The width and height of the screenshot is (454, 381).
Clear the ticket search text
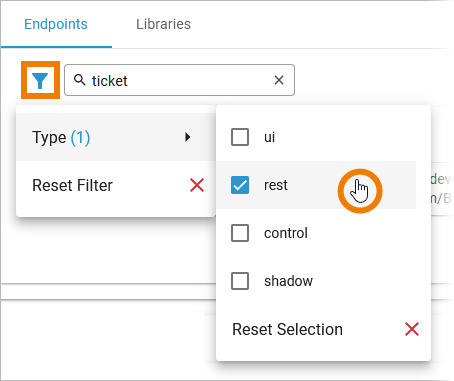[x=279, y=80]
